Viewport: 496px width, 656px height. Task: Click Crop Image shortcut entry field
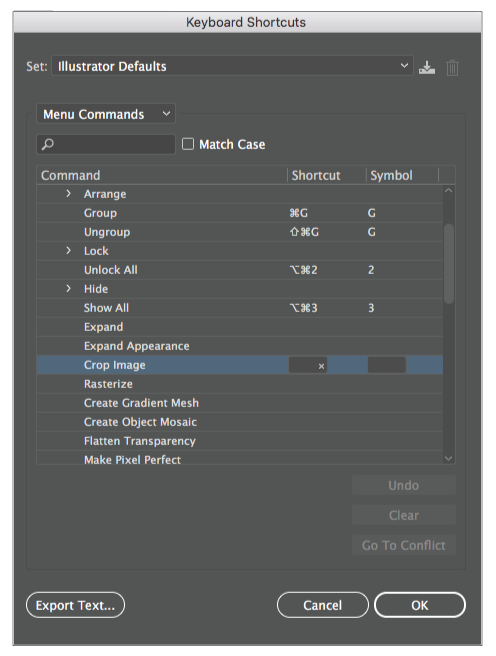[x=308, y=365]
